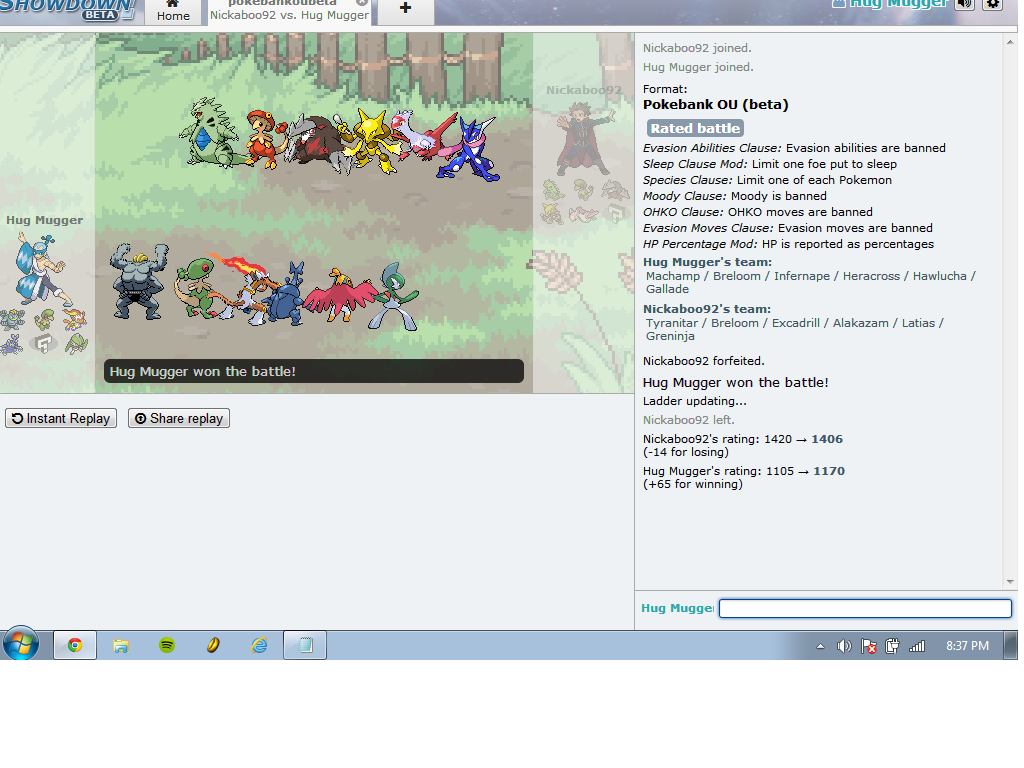Screen dimensions: 1024x768
Task: Click the Heracross sprite on the field
Action: tap(286, 296)
